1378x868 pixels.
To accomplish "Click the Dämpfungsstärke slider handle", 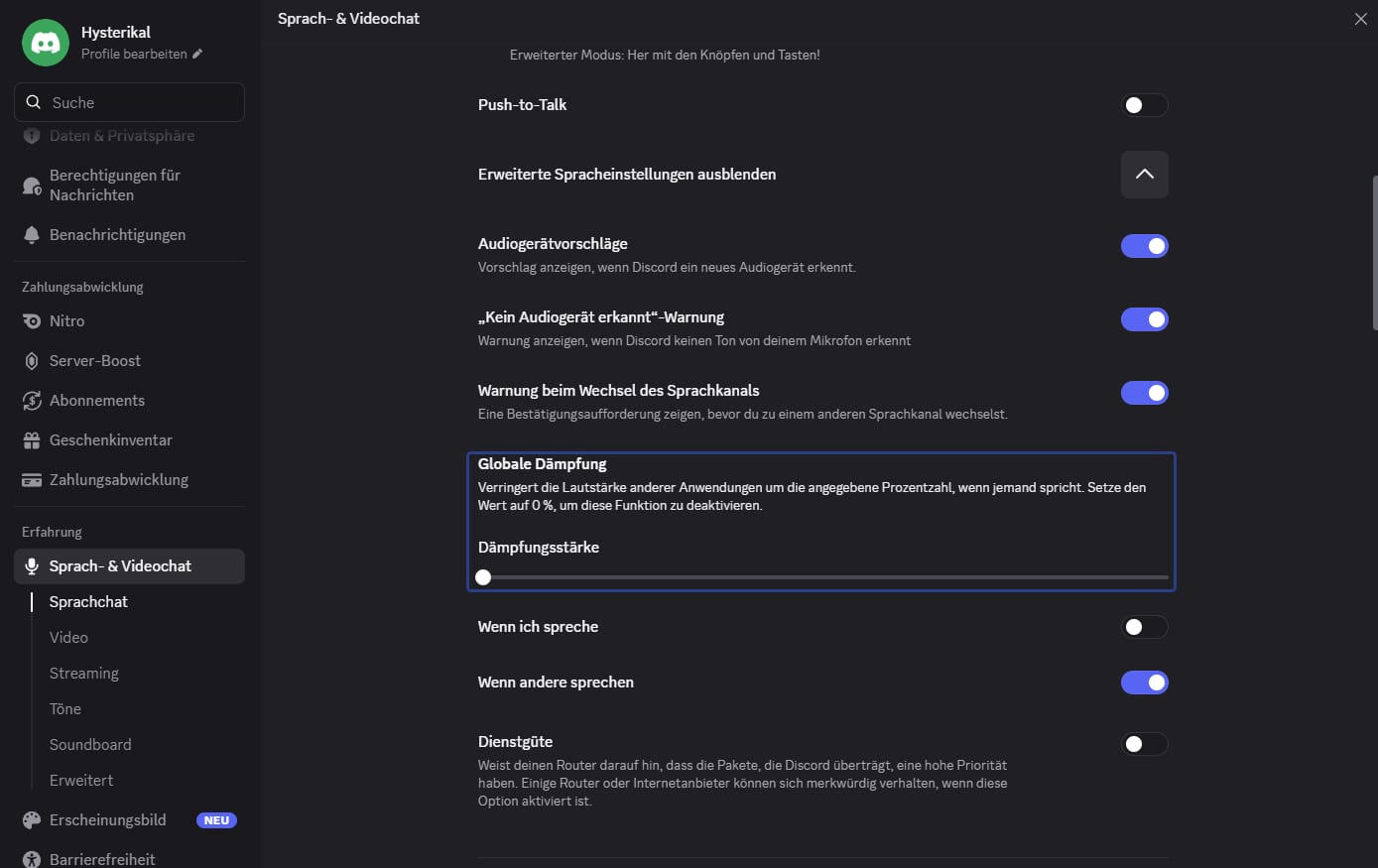I will click(x=483, y=577).
